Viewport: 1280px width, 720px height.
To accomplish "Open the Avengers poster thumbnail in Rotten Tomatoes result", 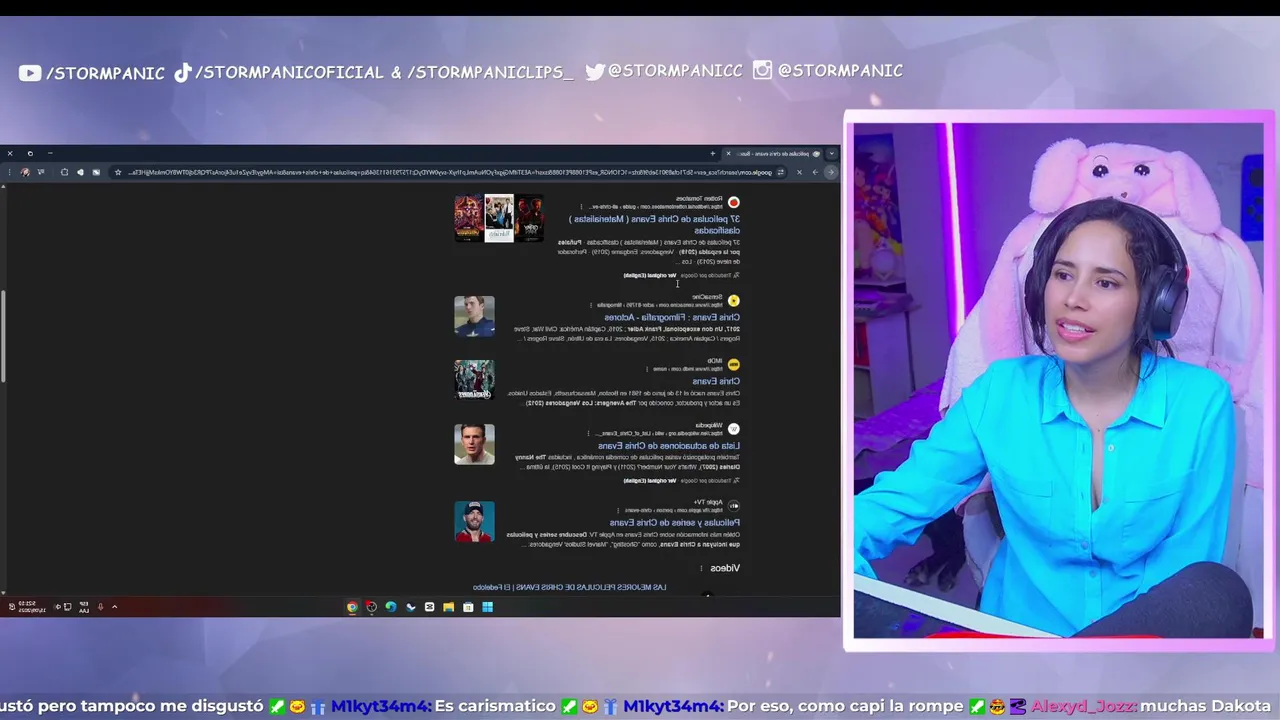I will pos(468,218).
